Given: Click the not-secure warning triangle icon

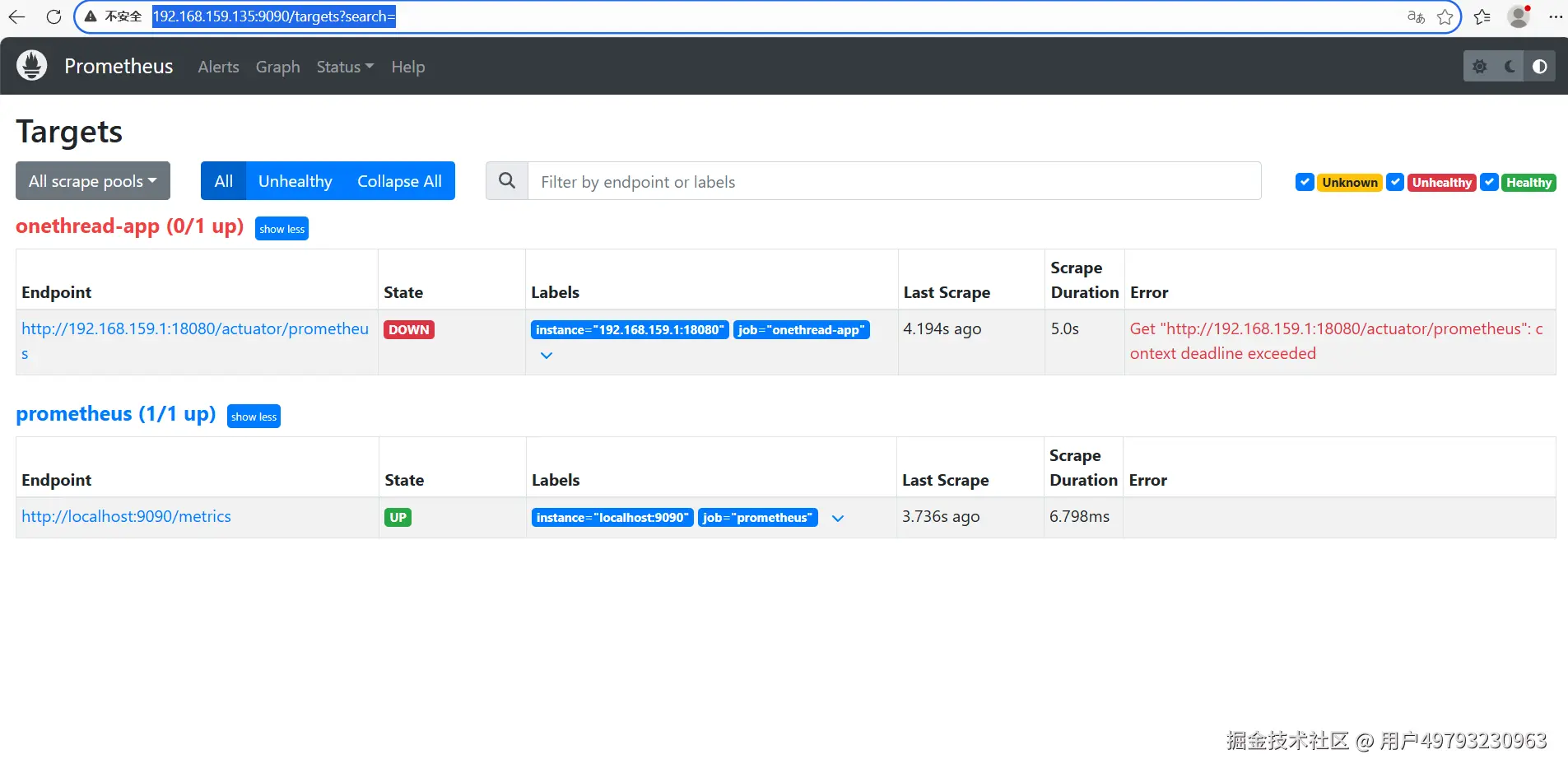Looking at the screenshot, I should click(x=91, y=16).
